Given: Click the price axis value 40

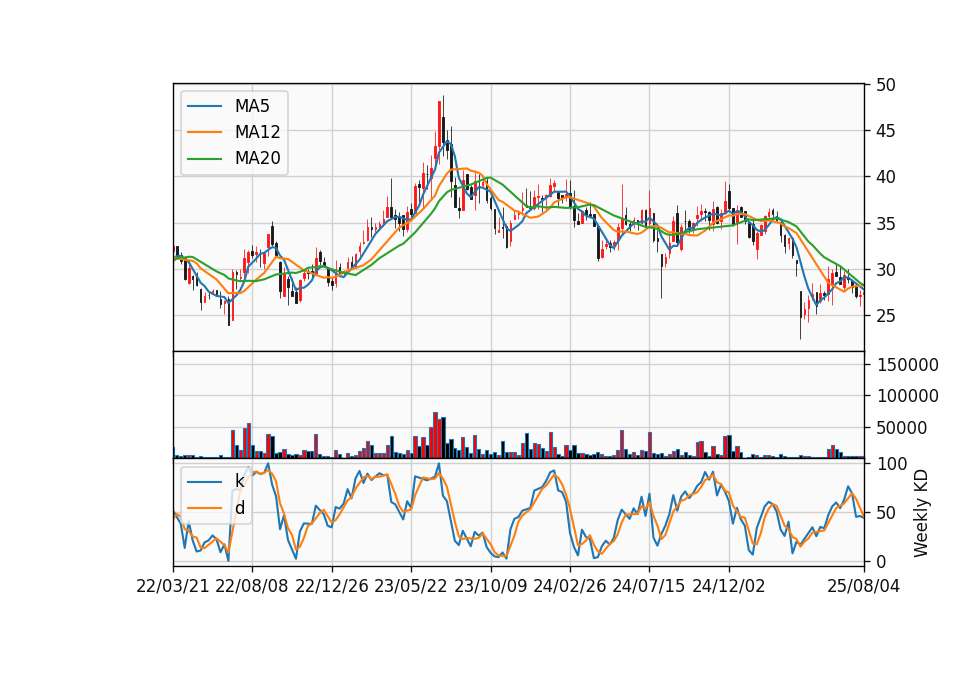Looking at the screenshot, I should tap(886, 177).
